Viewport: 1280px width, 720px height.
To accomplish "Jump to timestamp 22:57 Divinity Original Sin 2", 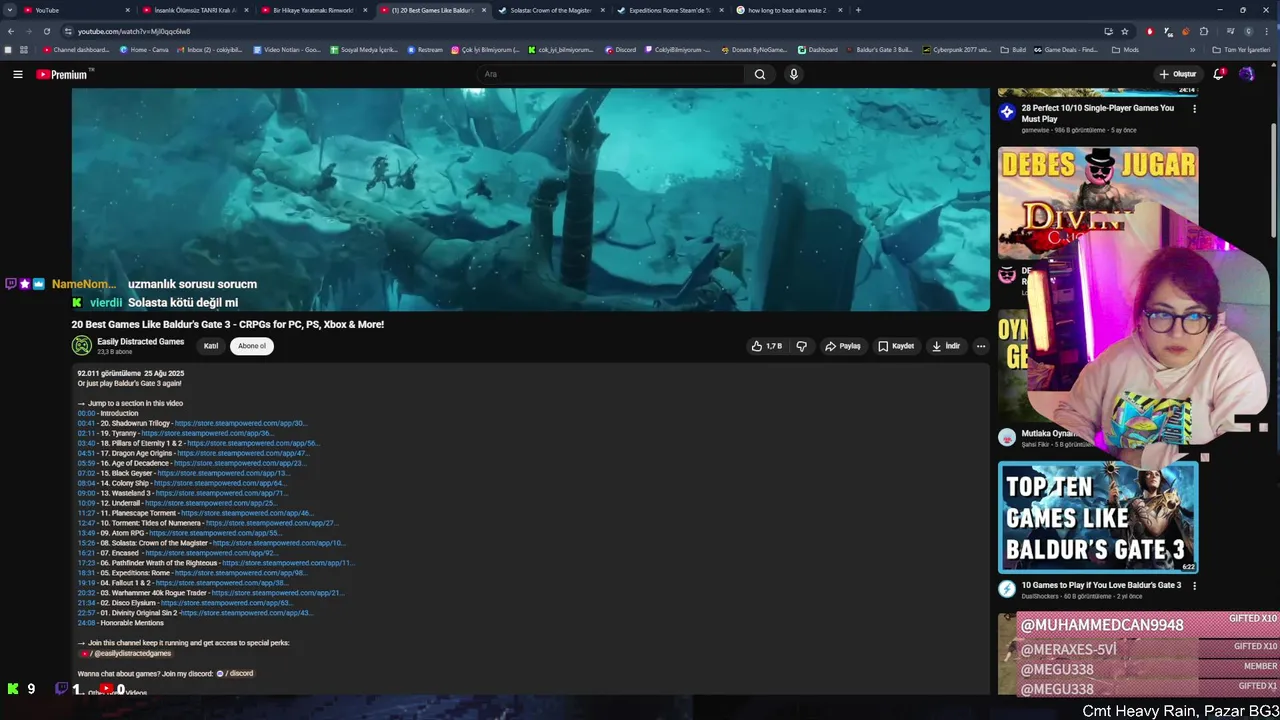I will coord(86,613).
